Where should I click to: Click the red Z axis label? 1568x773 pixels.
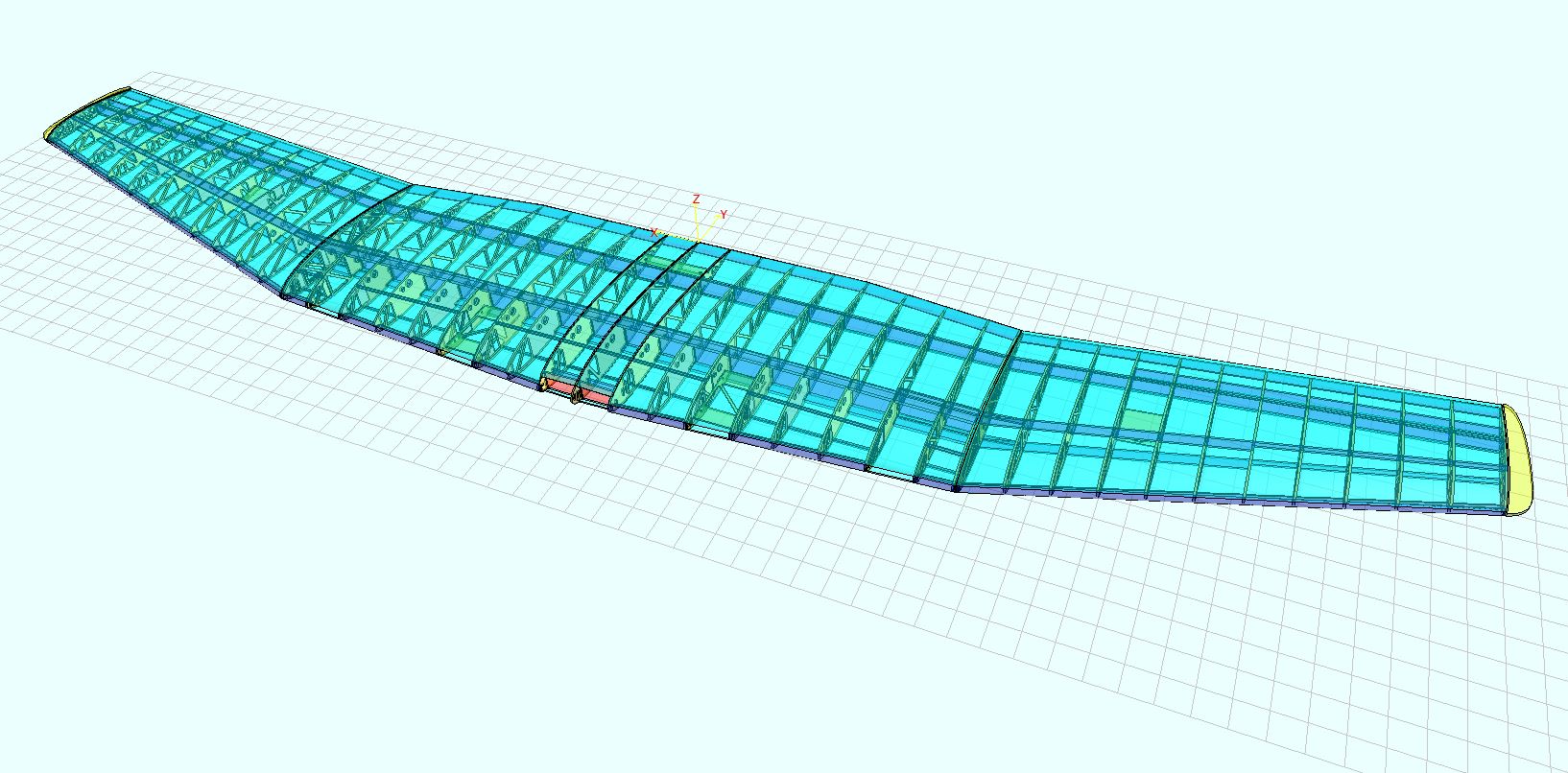[696, 199]
